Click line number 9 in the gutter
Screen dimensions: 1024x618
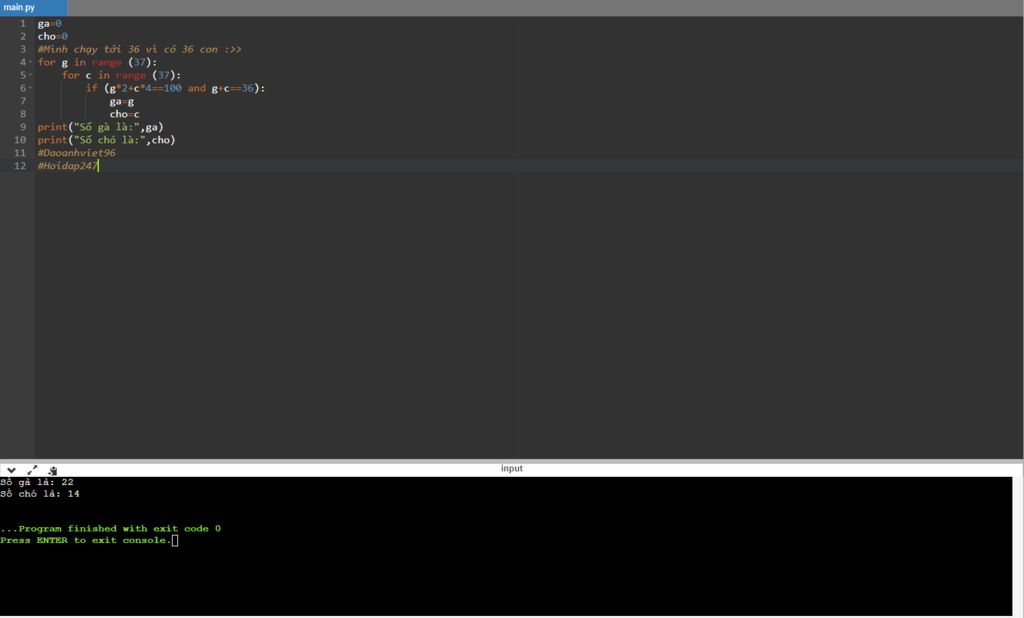tap(22, 127)
